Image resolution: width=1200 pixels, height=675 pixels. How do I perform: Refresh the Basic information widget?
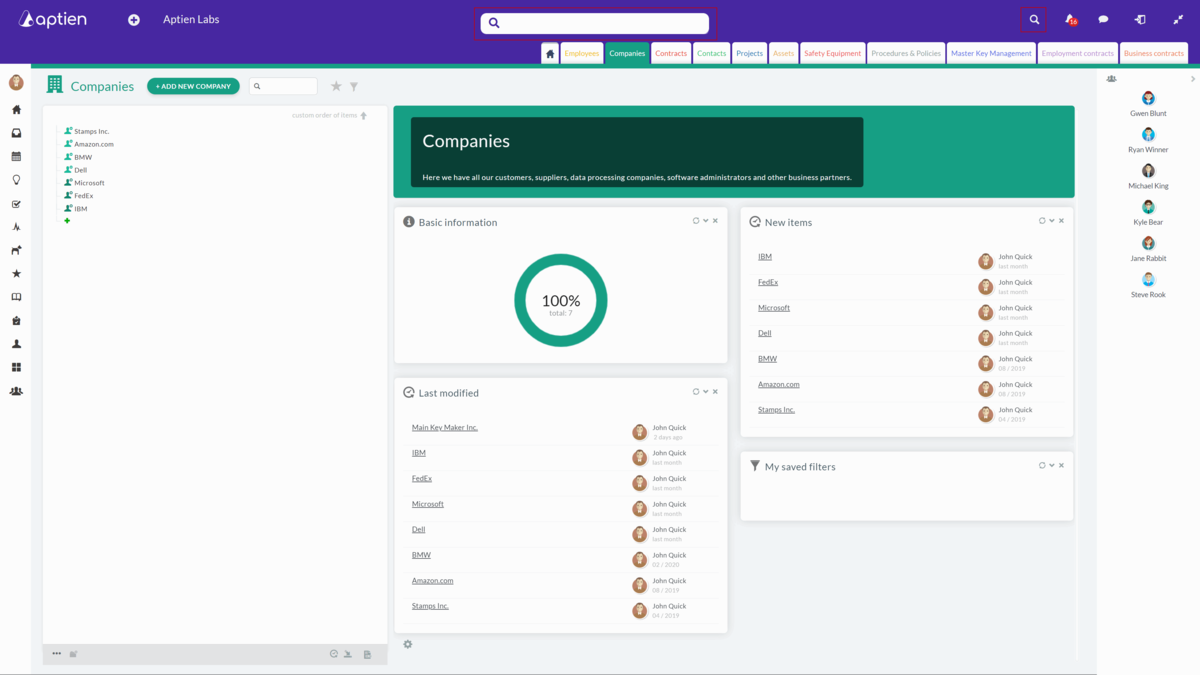(696, 221)
